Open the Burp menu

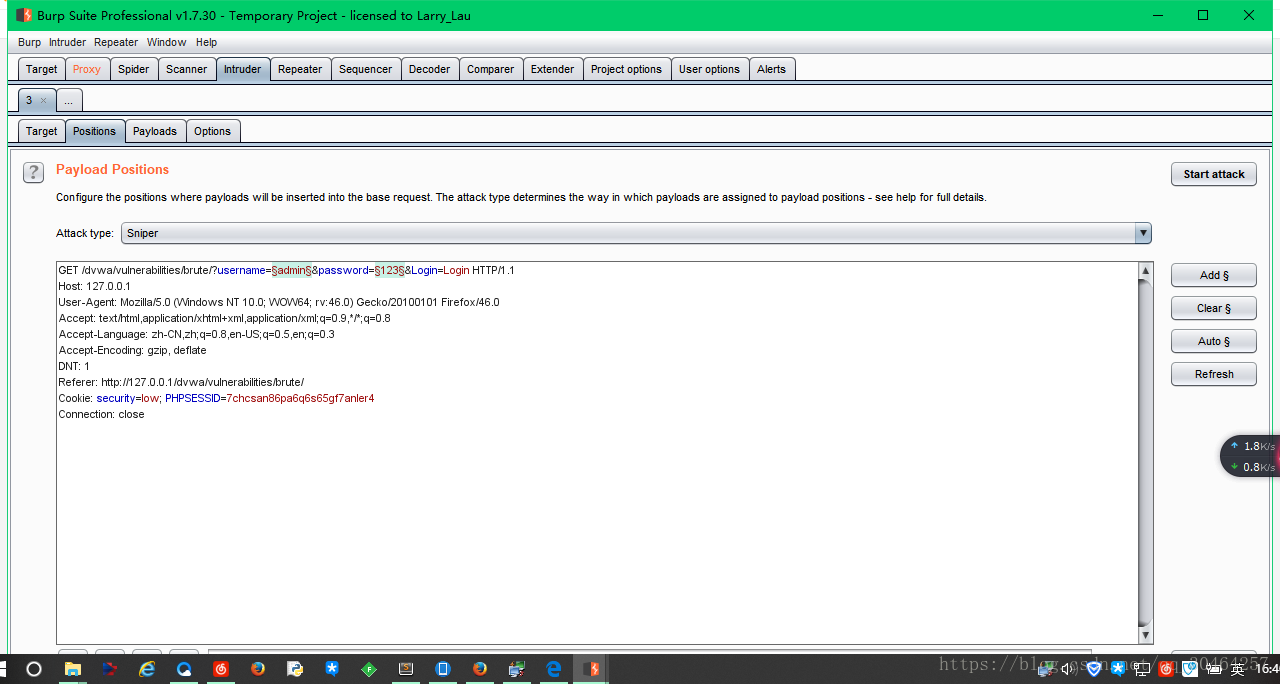coord(30,42)
